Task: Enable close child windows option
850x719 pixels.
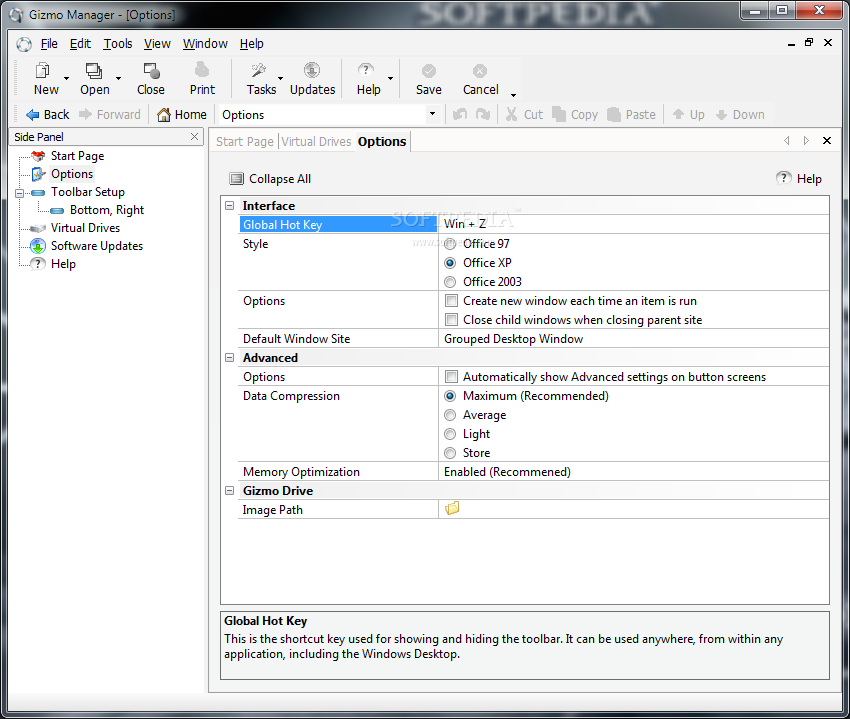Action: (x=451, y=319)
